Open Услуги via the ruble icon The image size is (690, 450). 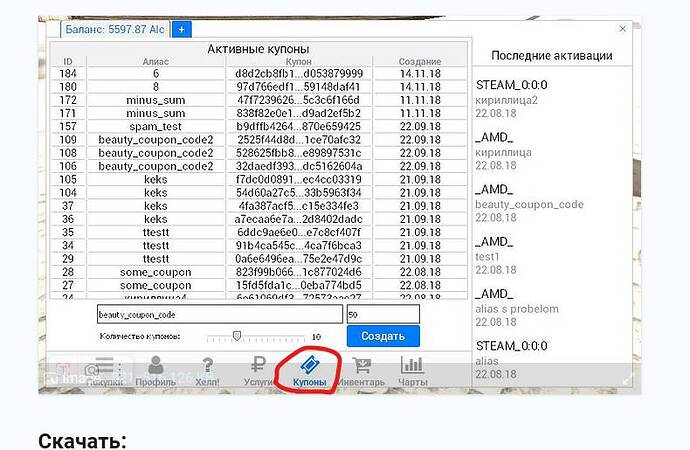(257, 370)
